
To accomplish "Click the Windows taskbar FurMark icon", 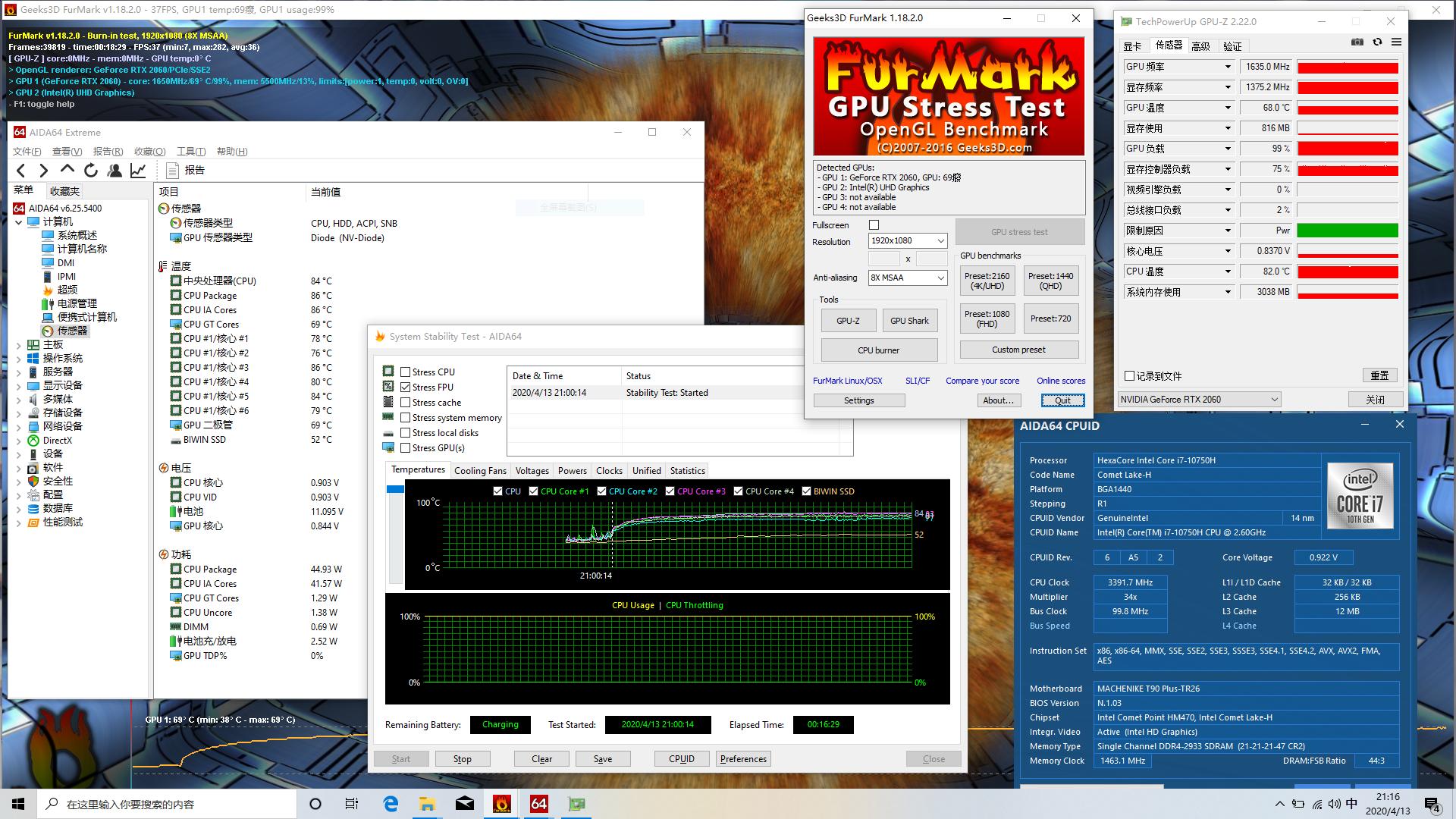I will coord(501,804).
